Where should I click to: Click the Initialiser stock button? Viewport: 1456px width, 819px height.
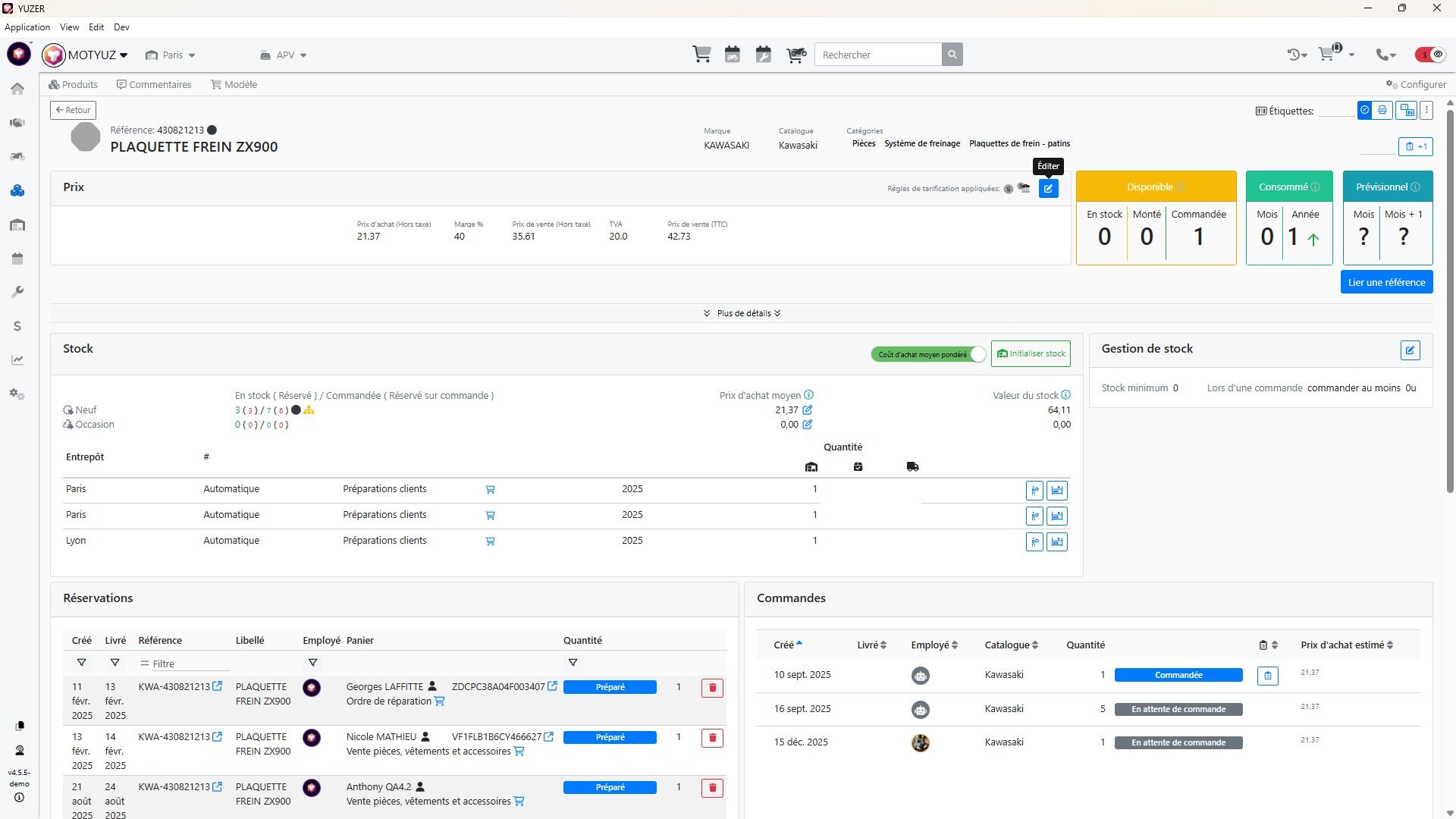[x=1030, y=354]
